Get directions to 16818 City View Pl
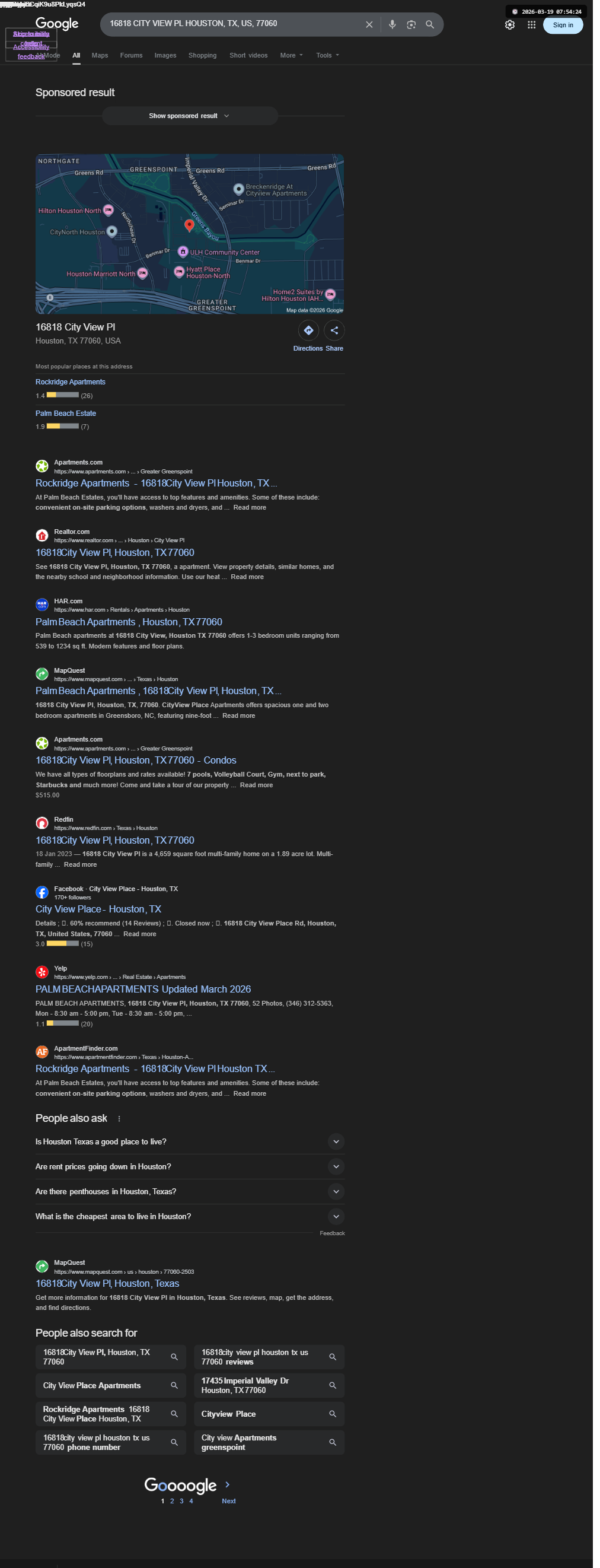Viewport: 600px width, 1568px height. (x=308, y=330)
